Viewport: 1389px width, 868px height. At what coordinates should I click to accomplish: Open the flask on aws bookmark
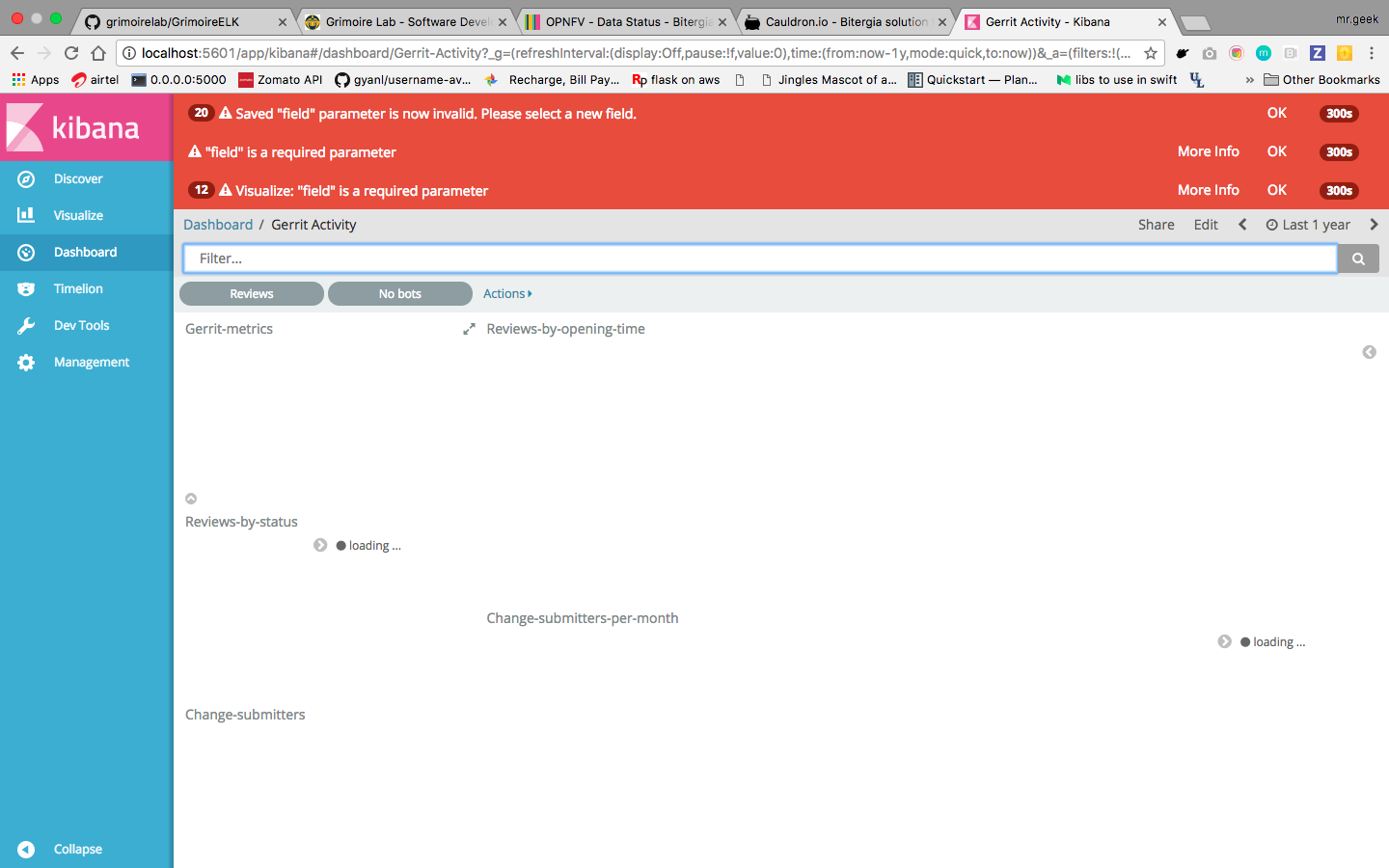(676, 80)
